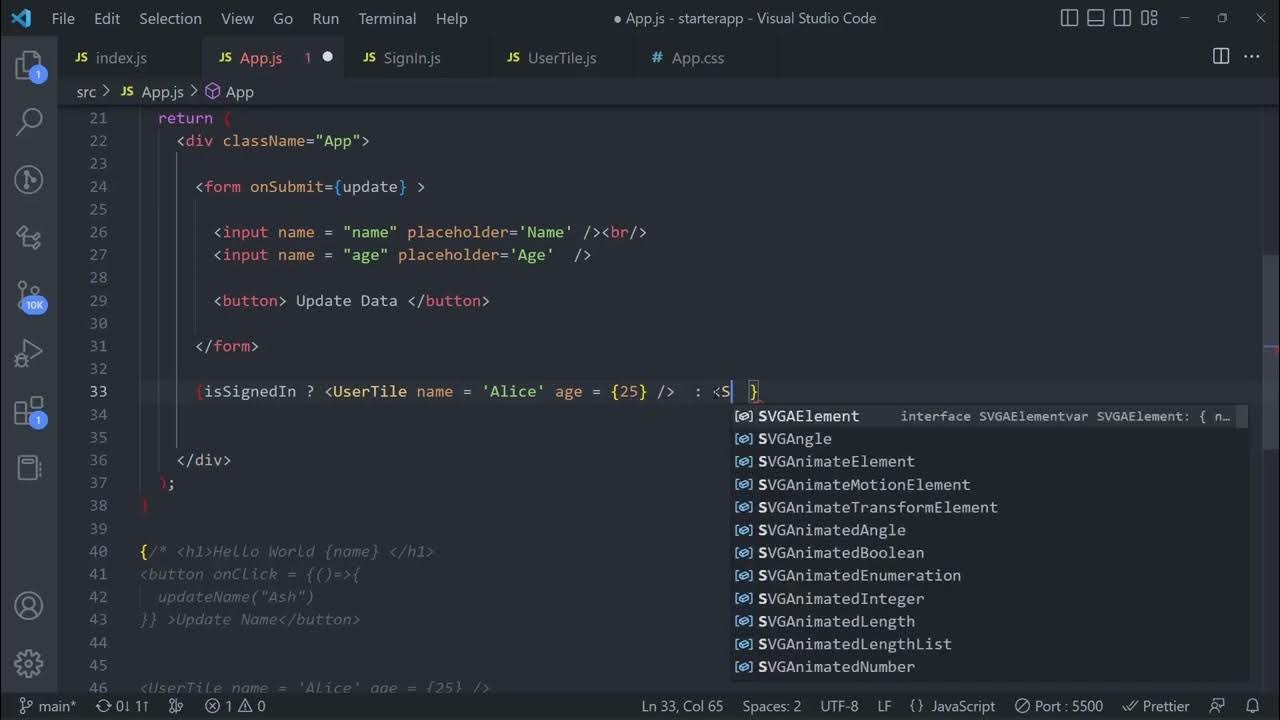Select SVGAnimatedNumber suggestion
The image size is (1280, 720).
coord(989,667)
